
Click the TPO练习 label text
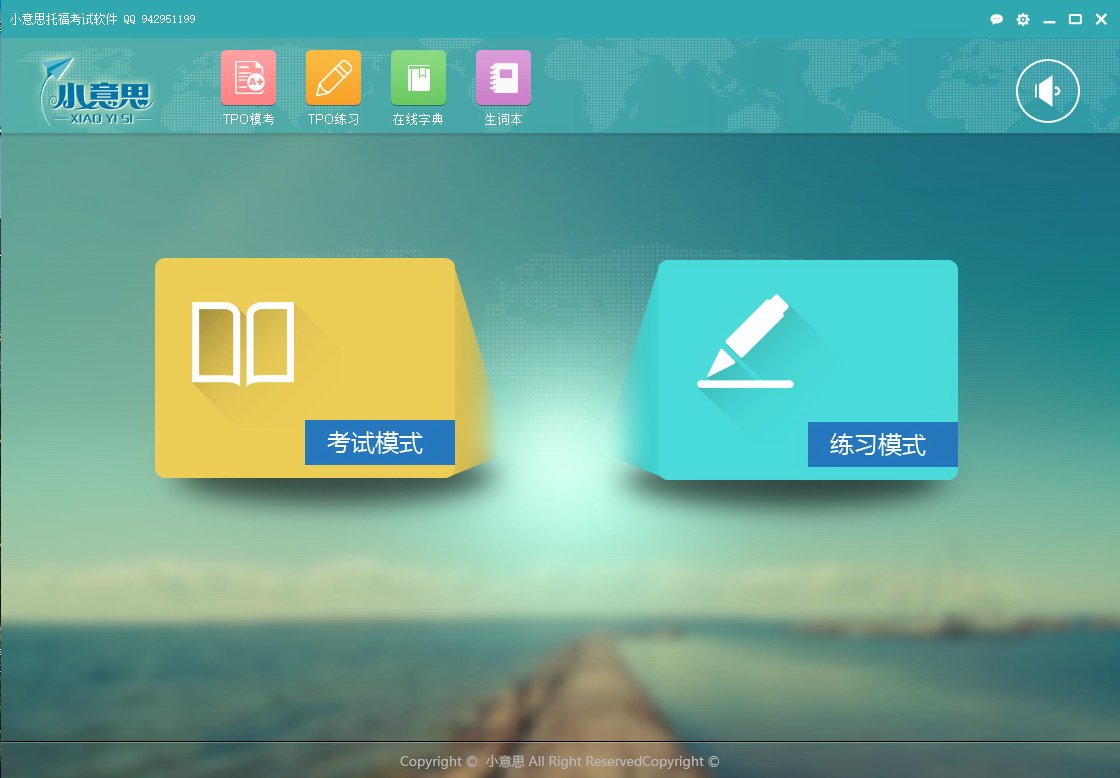coord(333,119)
